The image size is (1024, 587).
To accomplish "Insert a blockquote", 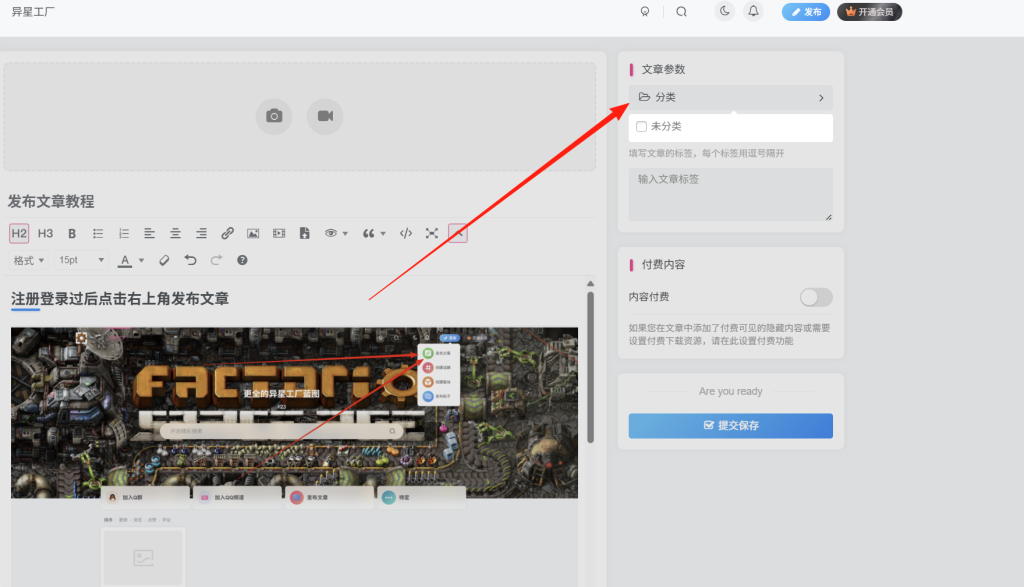I will coord(368,233).
